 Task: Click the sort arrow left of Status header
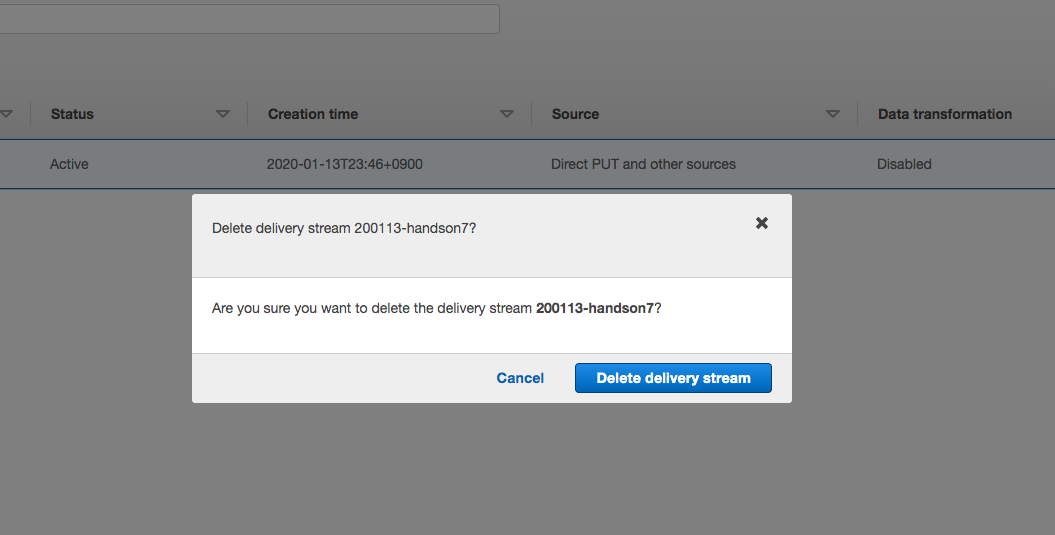(6, 114)
